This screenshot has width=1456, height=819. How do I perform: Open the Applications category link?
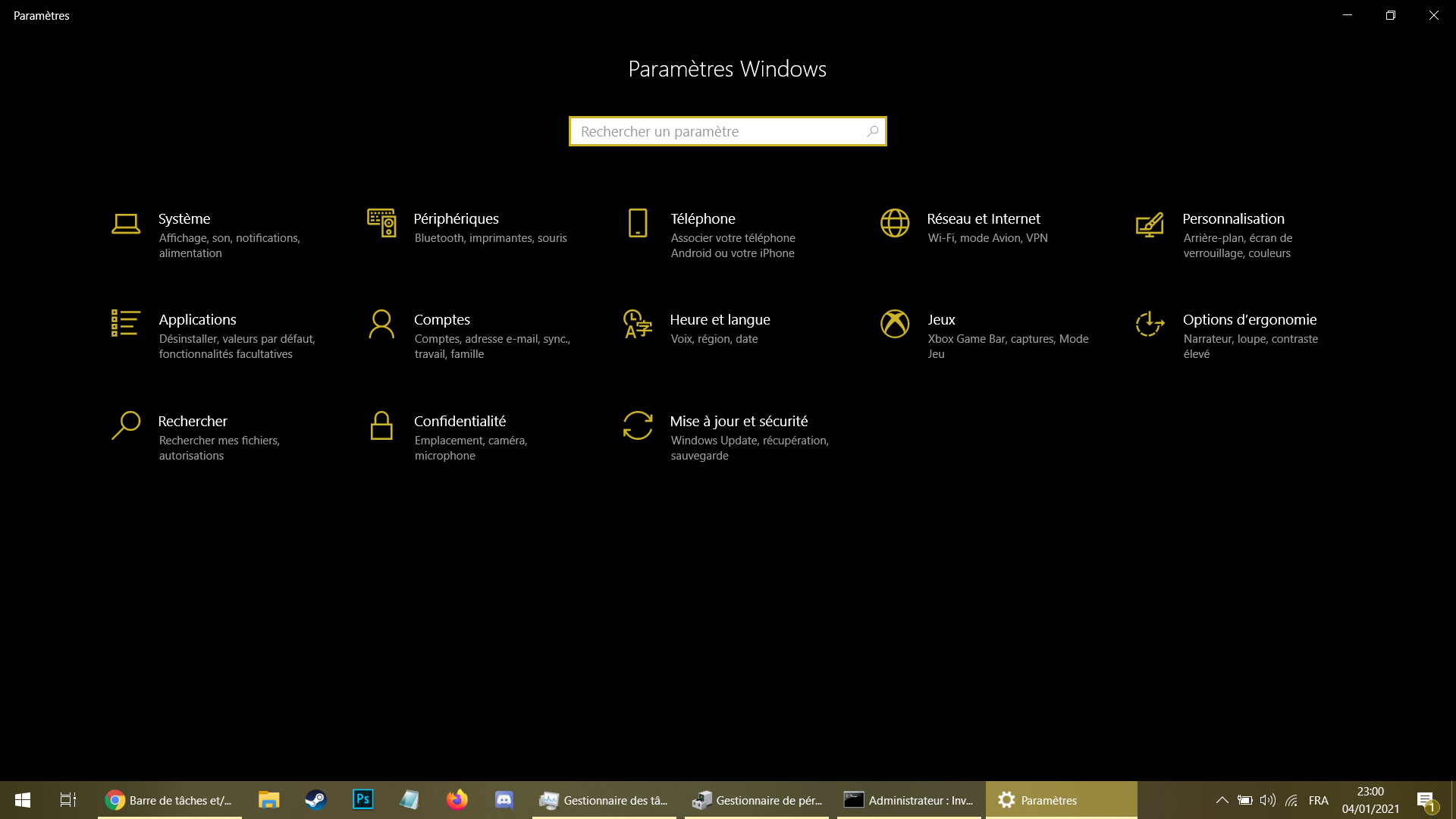197,319
